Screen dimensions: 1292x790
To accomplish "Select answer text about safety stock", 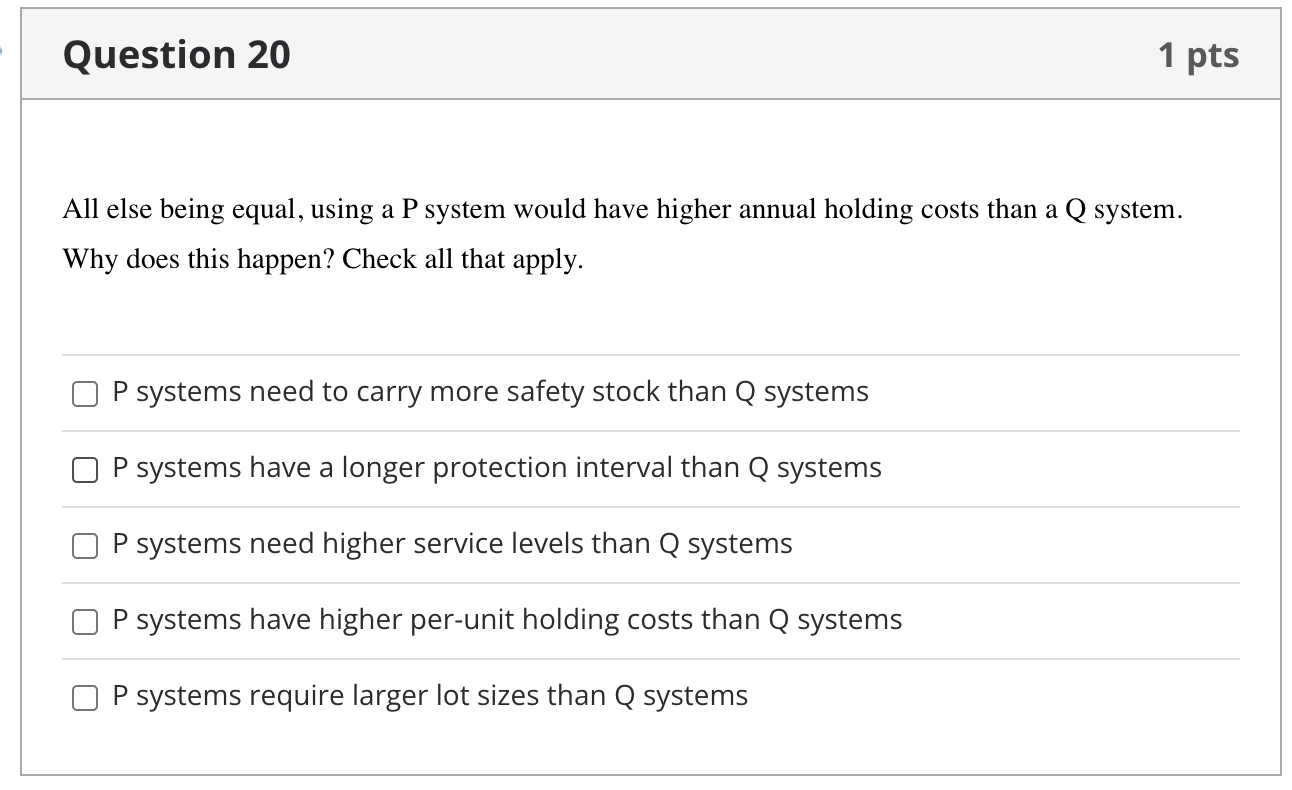I will point(489,392).
